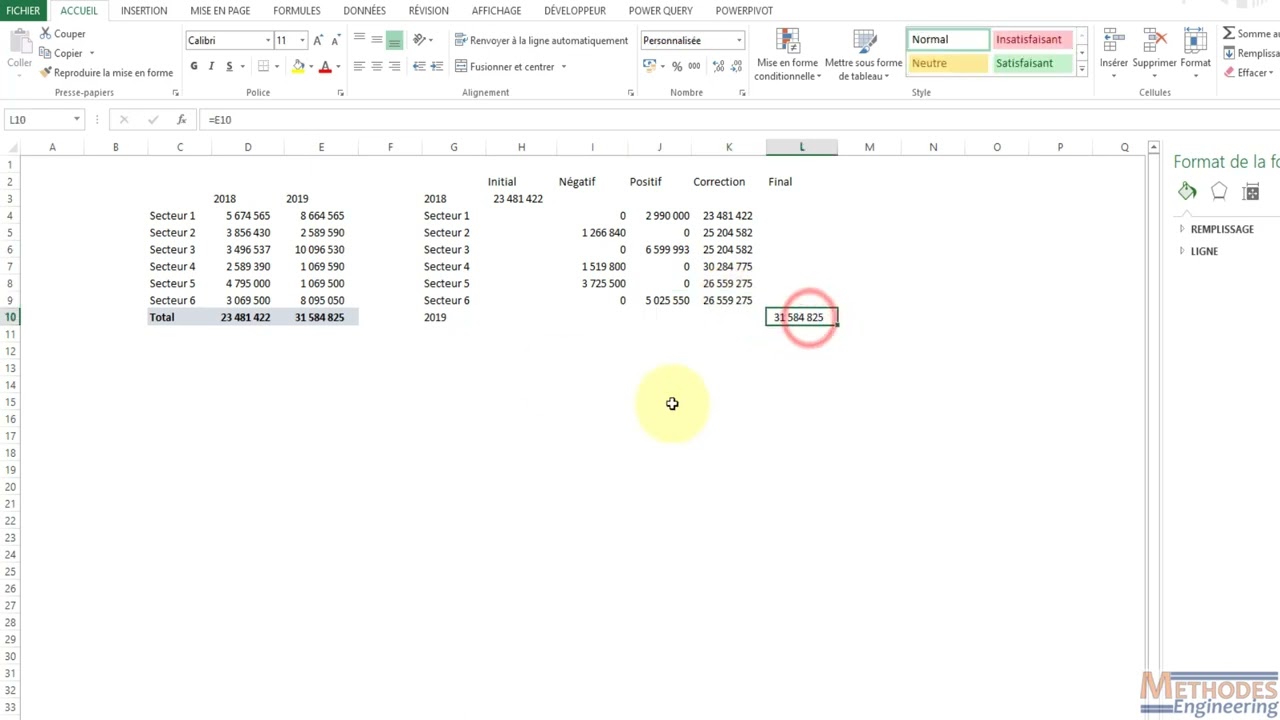
Task: Select the column L header
Action: pyautogui.click(x=802, y=147)
